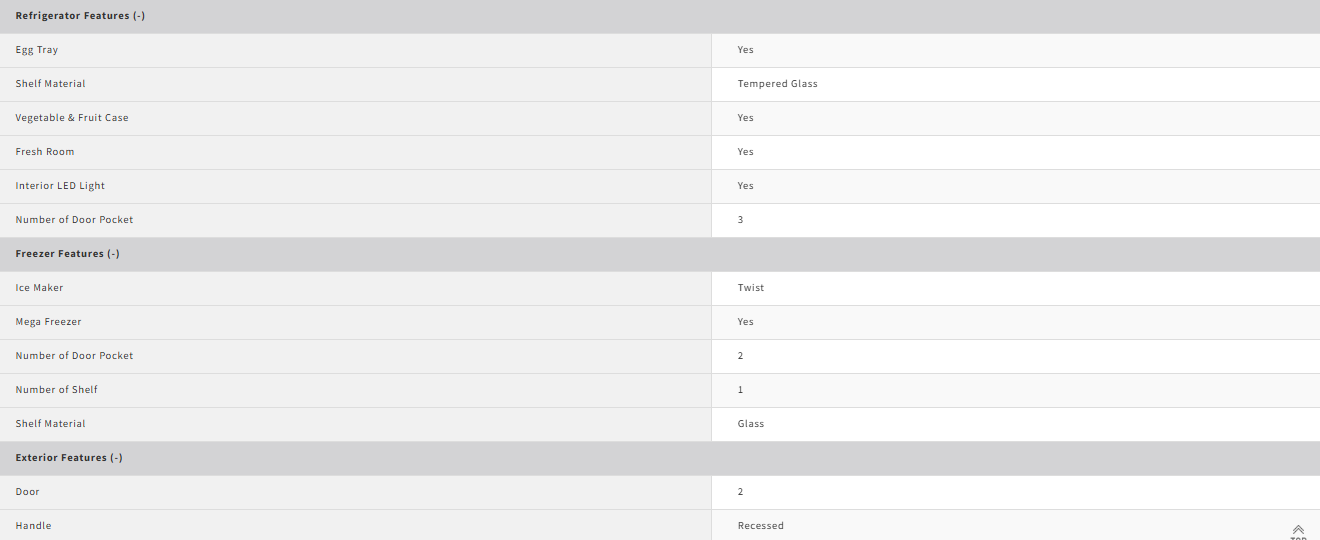The height and width of the screenshot is (540, 1320).
Task: Click the refrigerator Shelf Material label
Action: tap(51, 84)
